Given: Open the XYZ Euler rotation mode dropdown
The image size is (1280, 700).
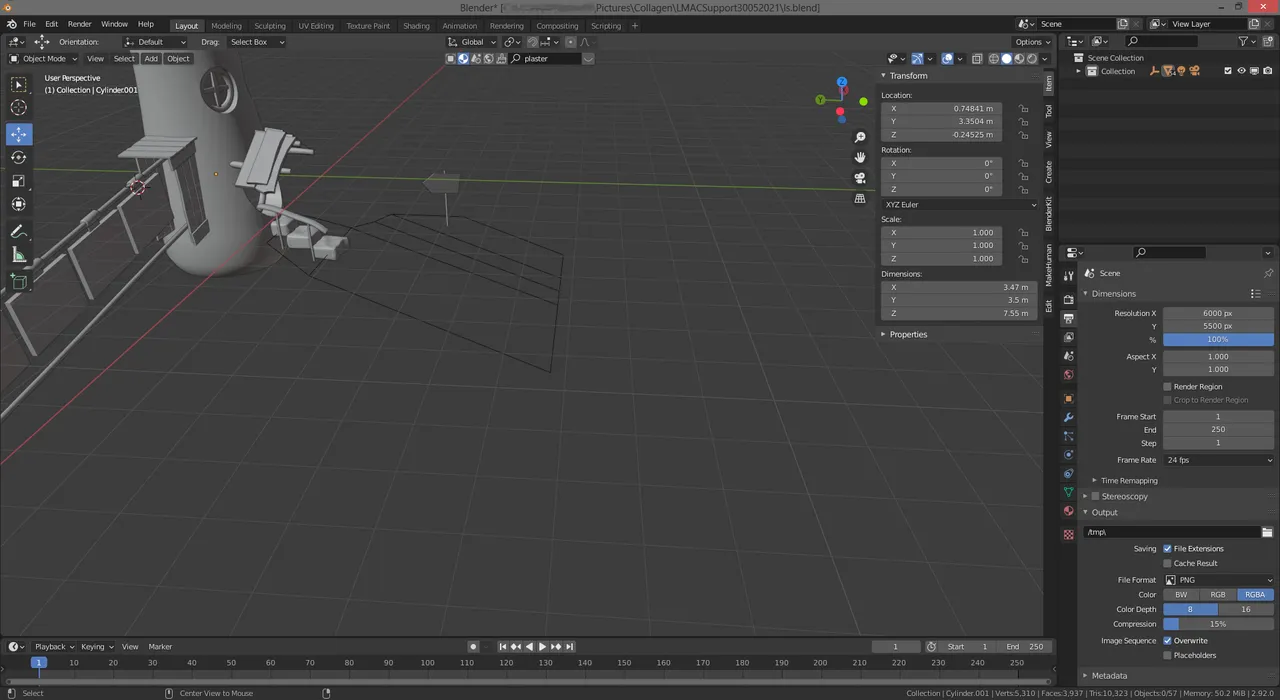Looking at the screenshot, I should click(960, 204).
